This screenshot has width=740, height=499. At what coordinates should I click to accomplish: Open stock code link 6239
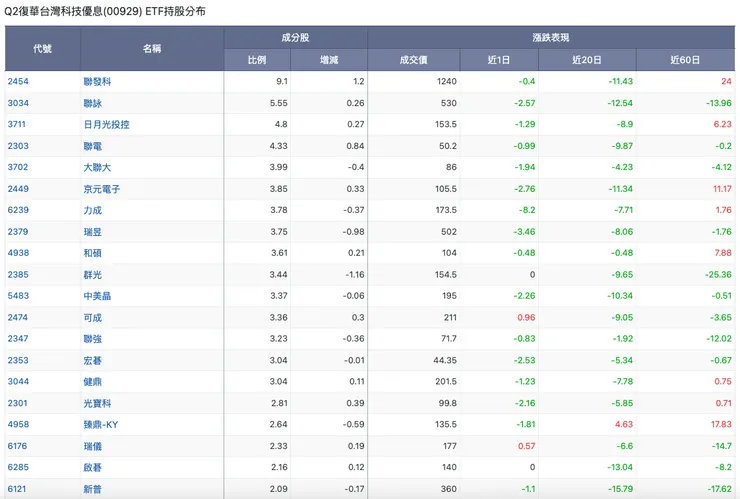[x=18, y=210]
